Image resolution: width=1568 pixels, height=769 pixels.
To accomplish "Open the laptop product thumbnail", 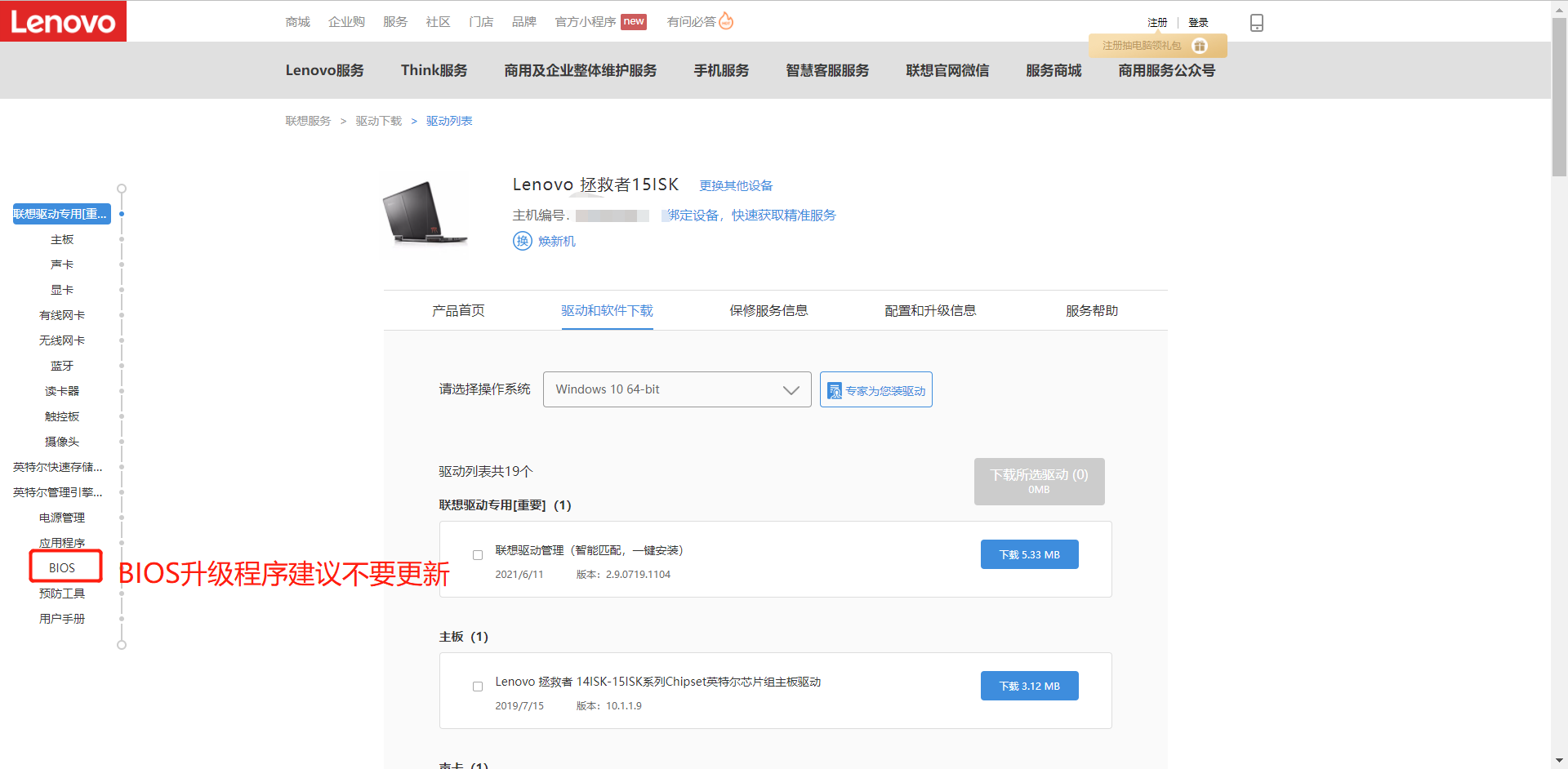I will 425,213.
